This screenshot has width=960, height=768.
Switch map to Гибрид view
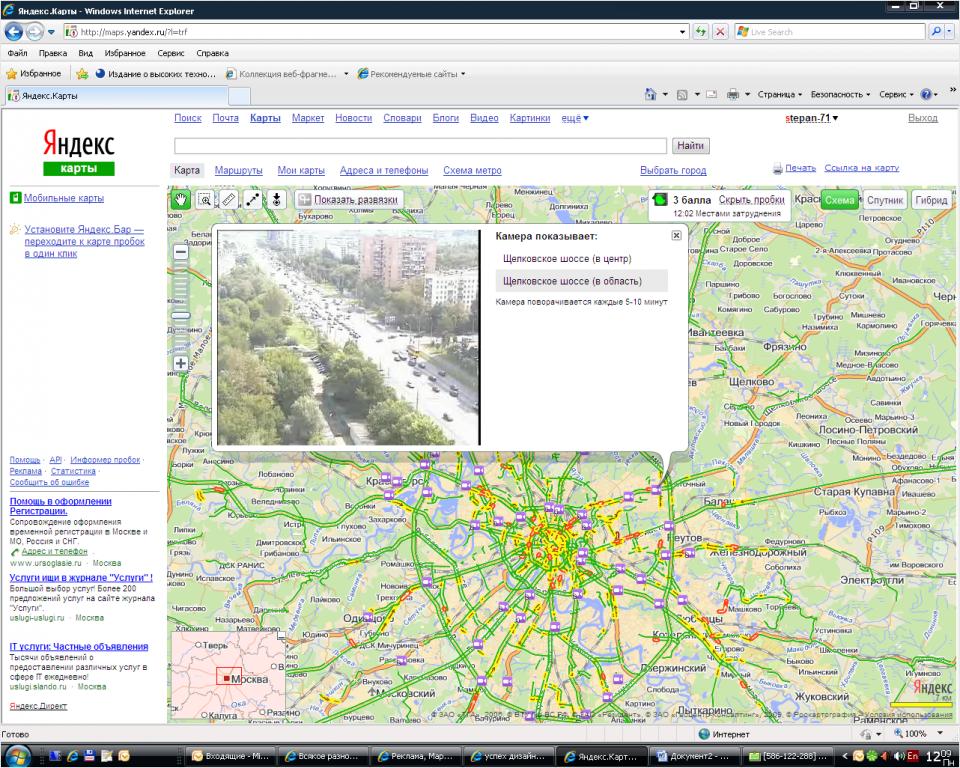930,200
